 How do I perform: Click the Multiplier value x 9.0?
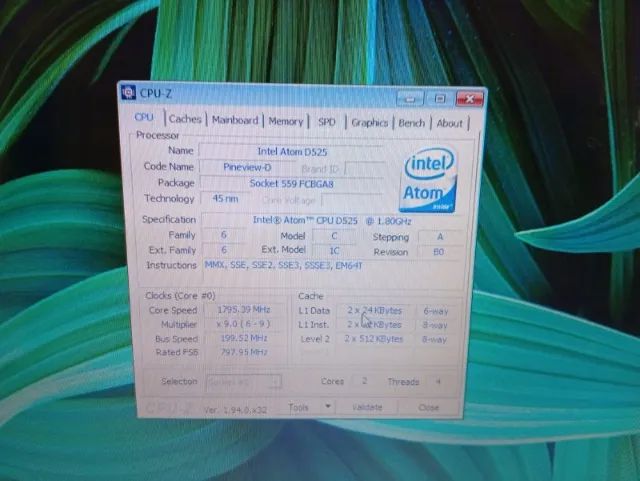coord(244,324)
